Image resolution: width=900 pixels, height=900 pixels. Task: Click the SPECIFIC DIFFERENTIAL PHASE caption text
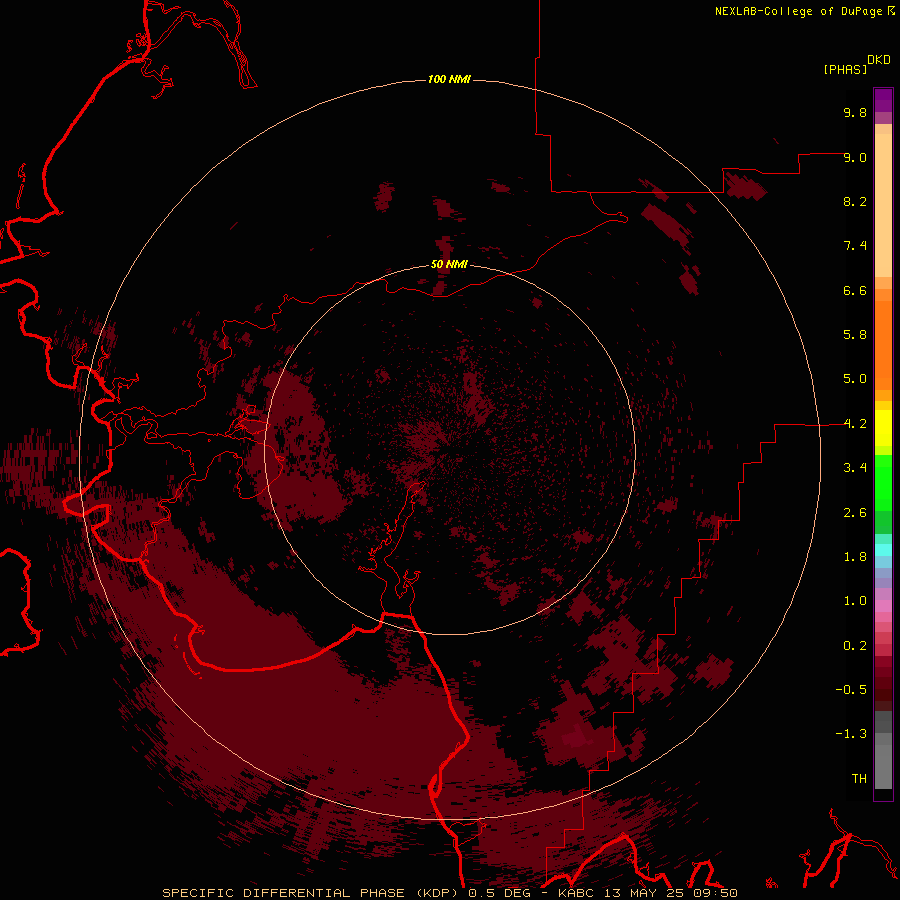coord(285,893)
